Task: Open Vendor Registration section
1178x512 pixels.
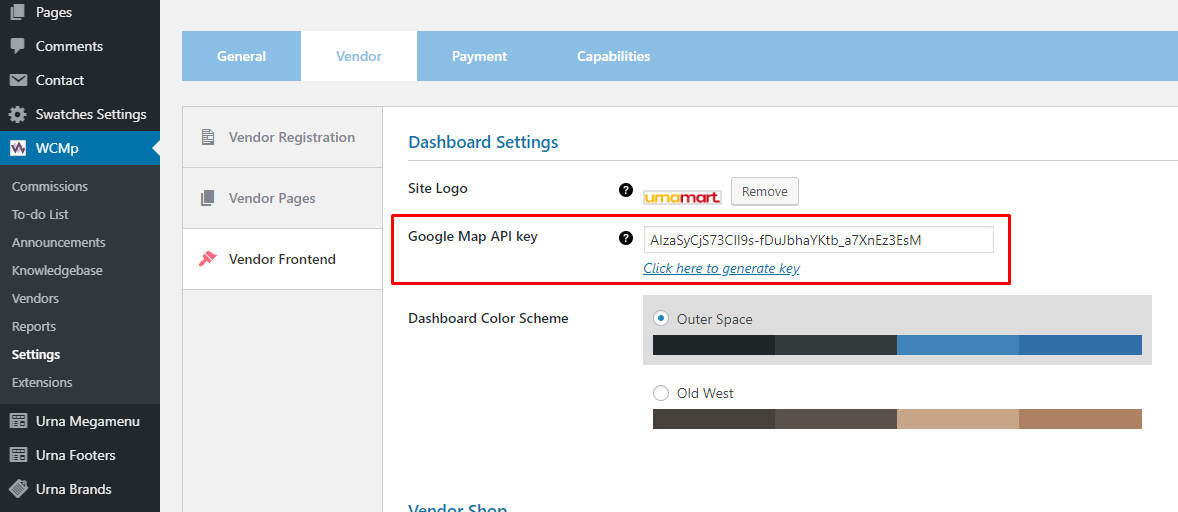Action: coord(282,137)
